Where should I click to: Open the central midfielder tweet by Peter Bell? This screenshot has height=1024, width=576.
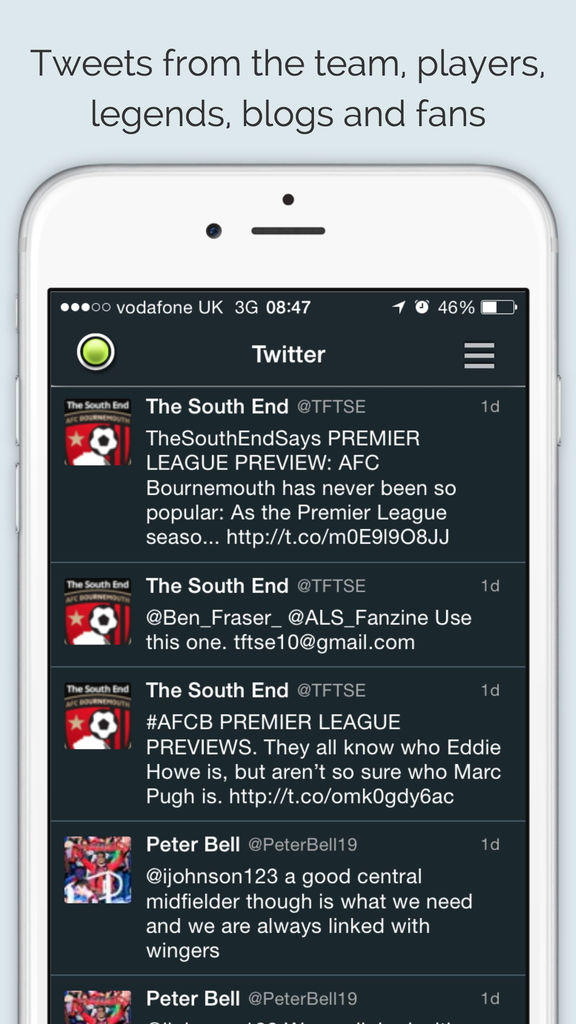pos(288,898)
